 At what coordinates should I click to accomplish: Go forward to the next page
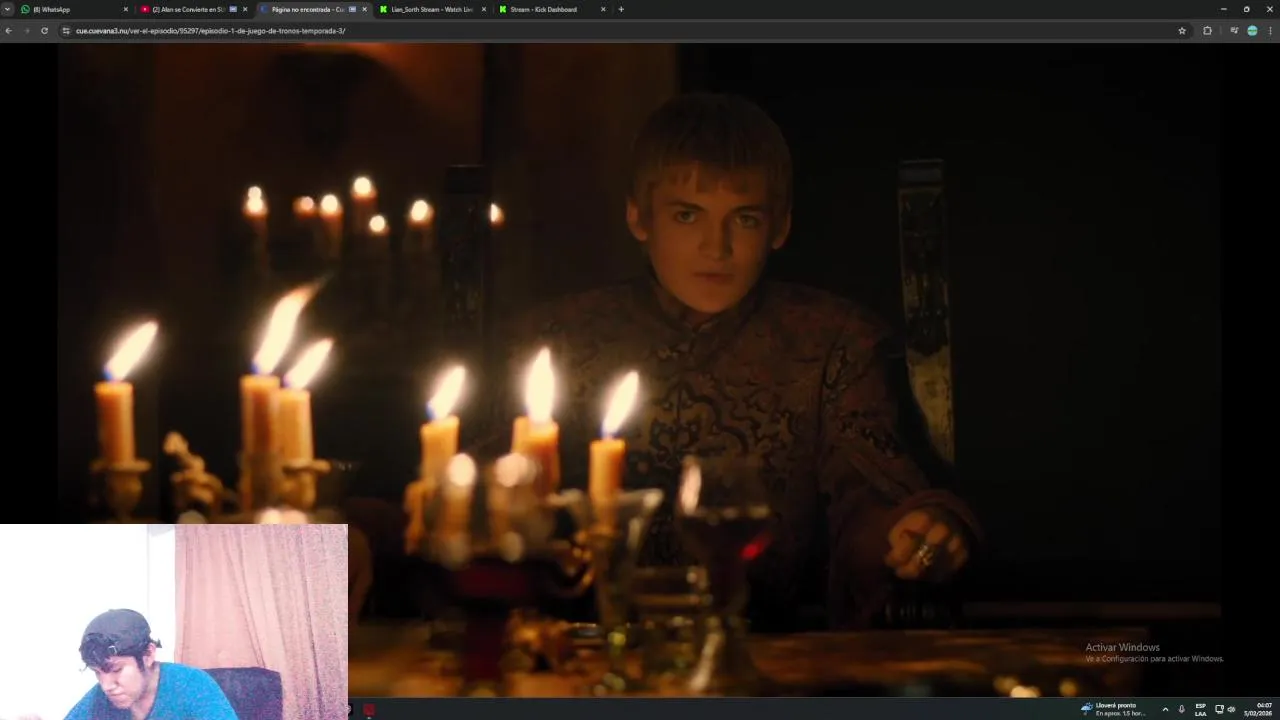[x=26, y=31]
